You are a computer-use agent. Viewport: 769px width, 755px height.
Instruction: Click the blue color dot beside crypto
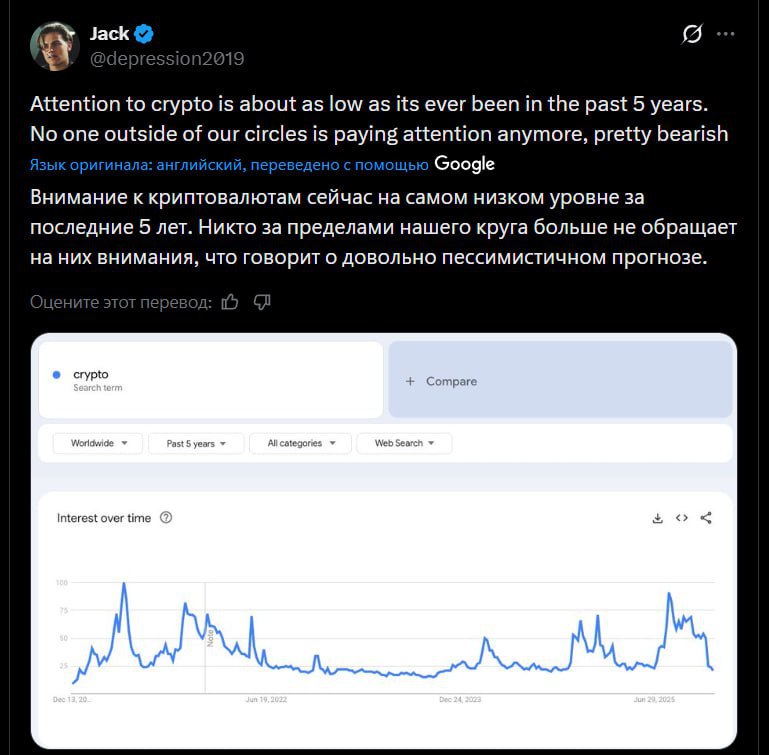click(56, 375)
